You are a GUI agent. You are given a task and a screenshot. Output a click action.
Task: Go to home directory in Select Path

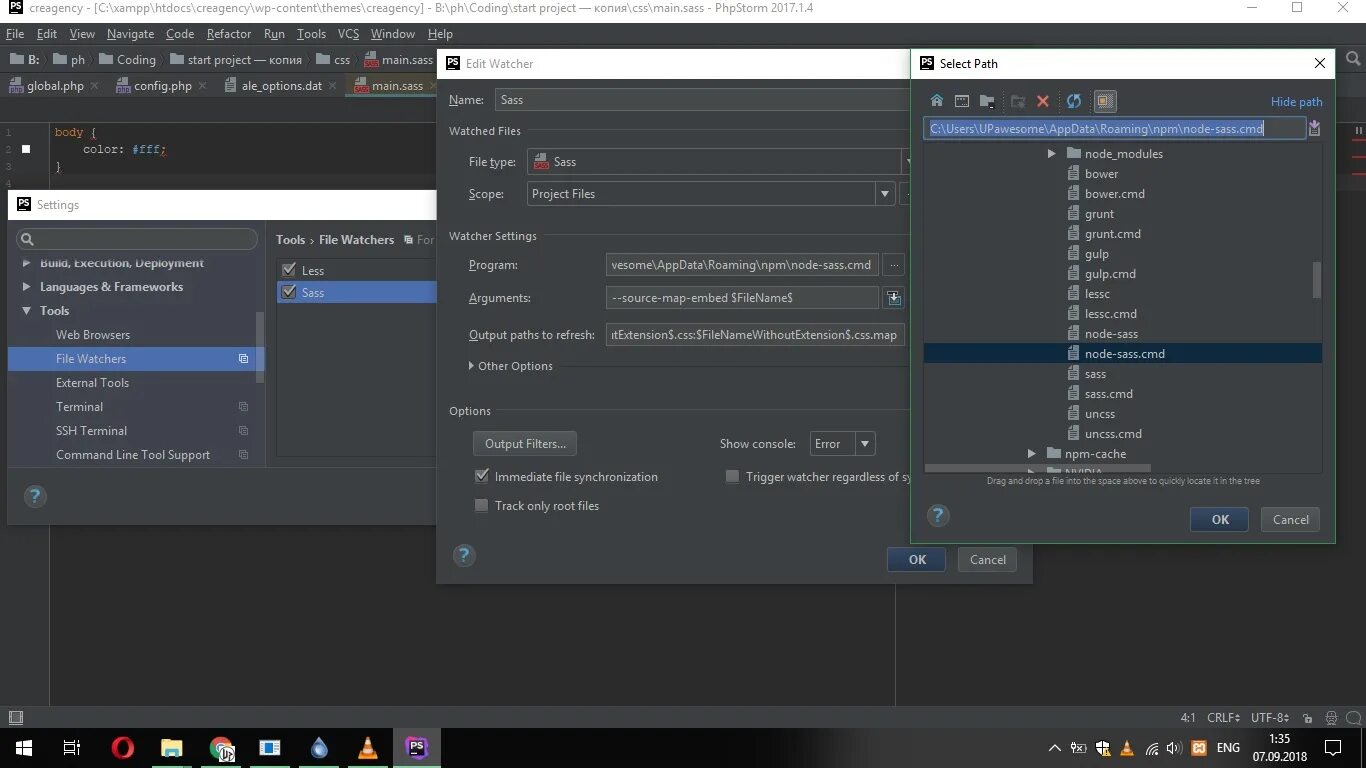[x=937, y=101]
